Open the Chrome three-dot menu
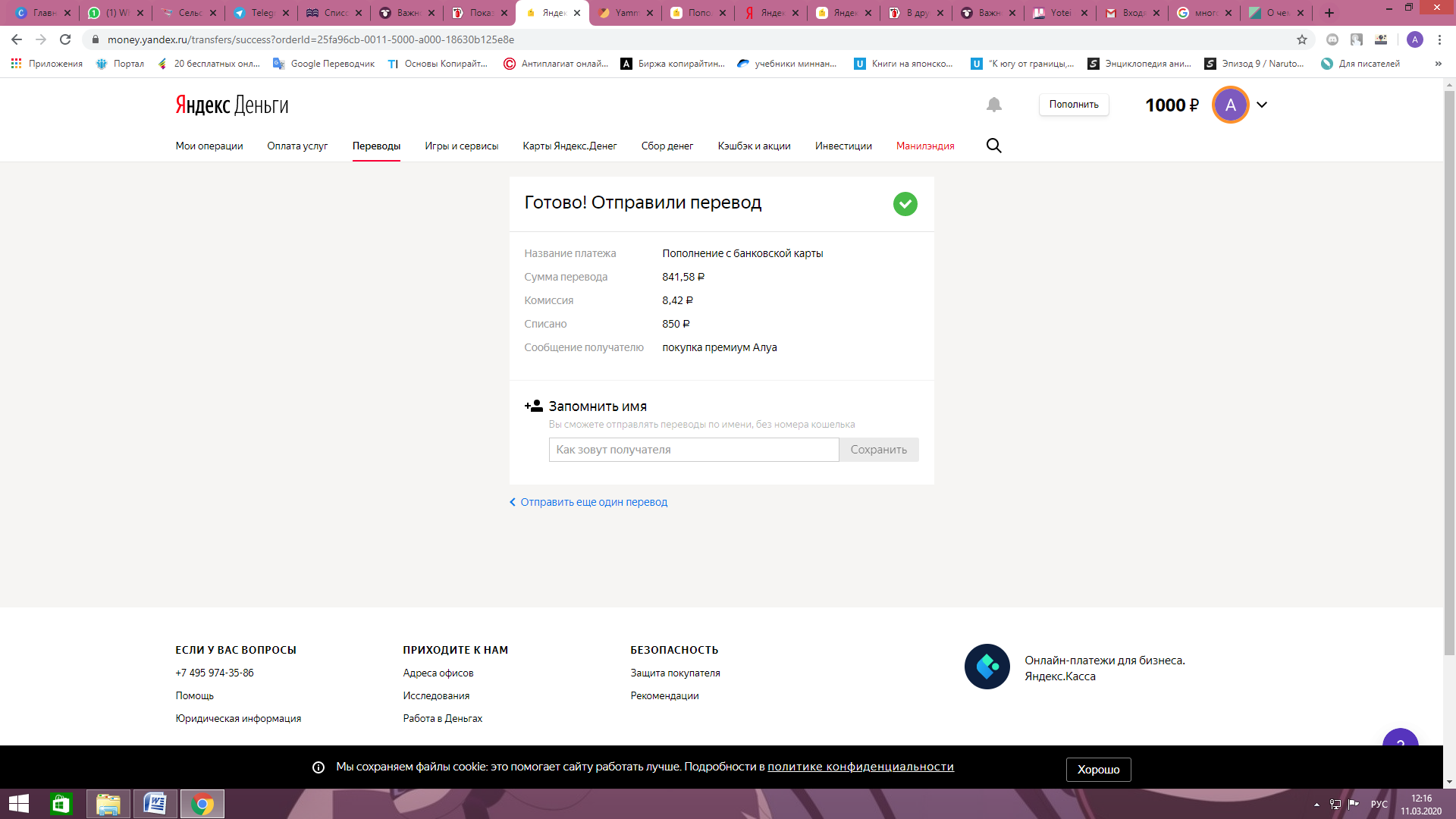 point(1439,39)
